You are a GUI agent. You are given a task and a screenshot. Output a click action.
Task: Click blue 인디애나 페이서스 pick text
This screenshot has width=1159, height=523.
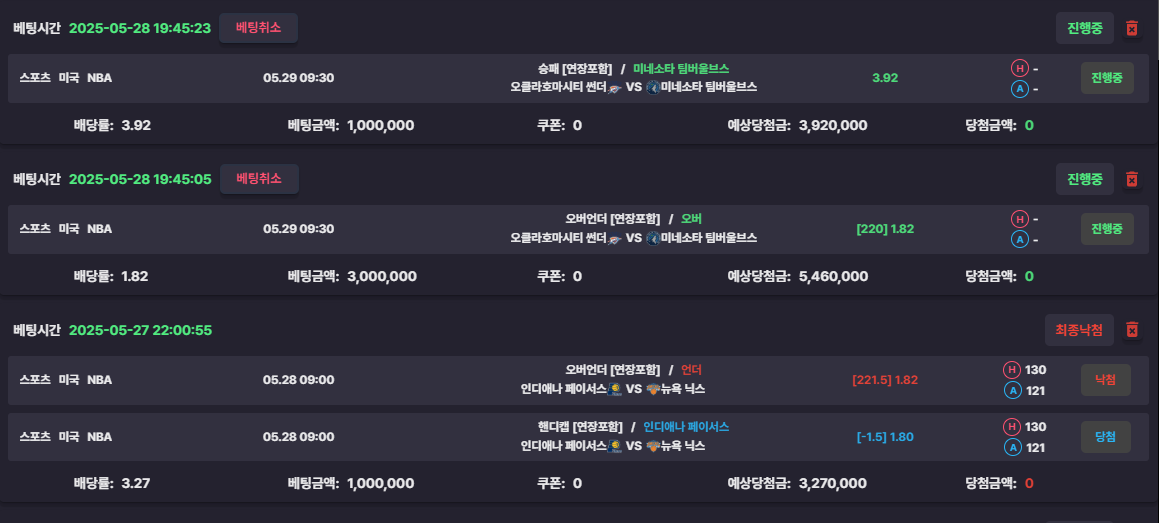[x=686, y=427]
